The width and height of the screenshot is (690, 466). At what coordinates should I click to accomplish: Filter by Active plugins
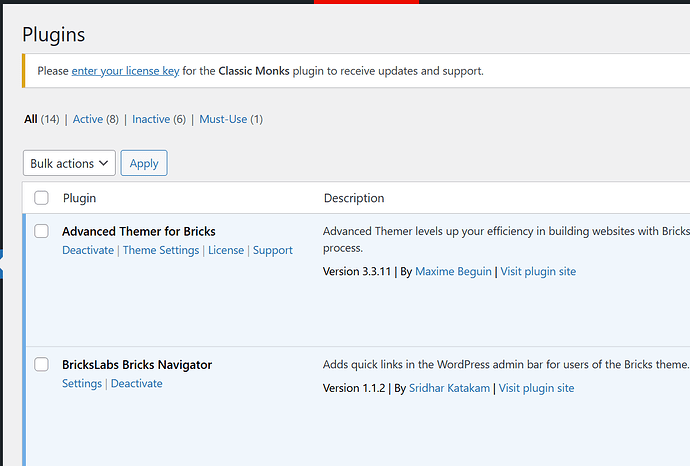tap(88, 119)
